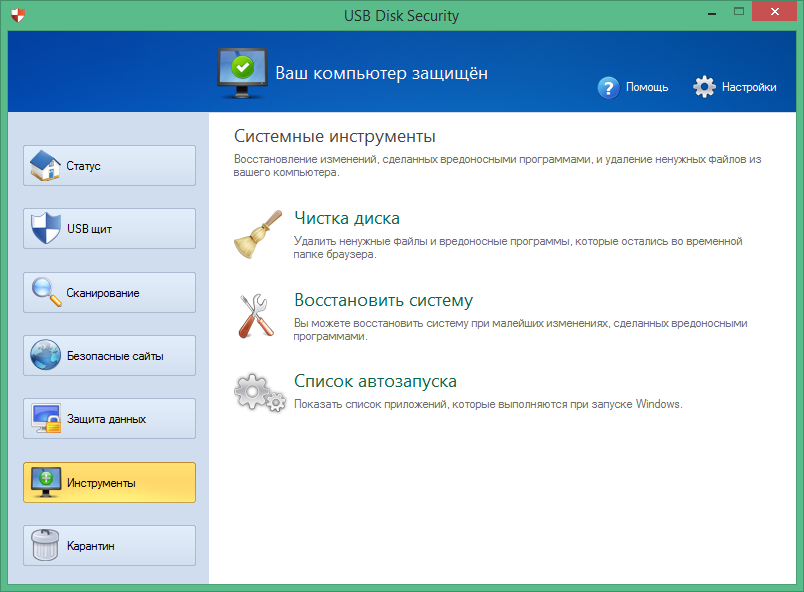Screen dimensions: 804x592
Task: Open the Настройки settings link
Action: coord(749,87)
